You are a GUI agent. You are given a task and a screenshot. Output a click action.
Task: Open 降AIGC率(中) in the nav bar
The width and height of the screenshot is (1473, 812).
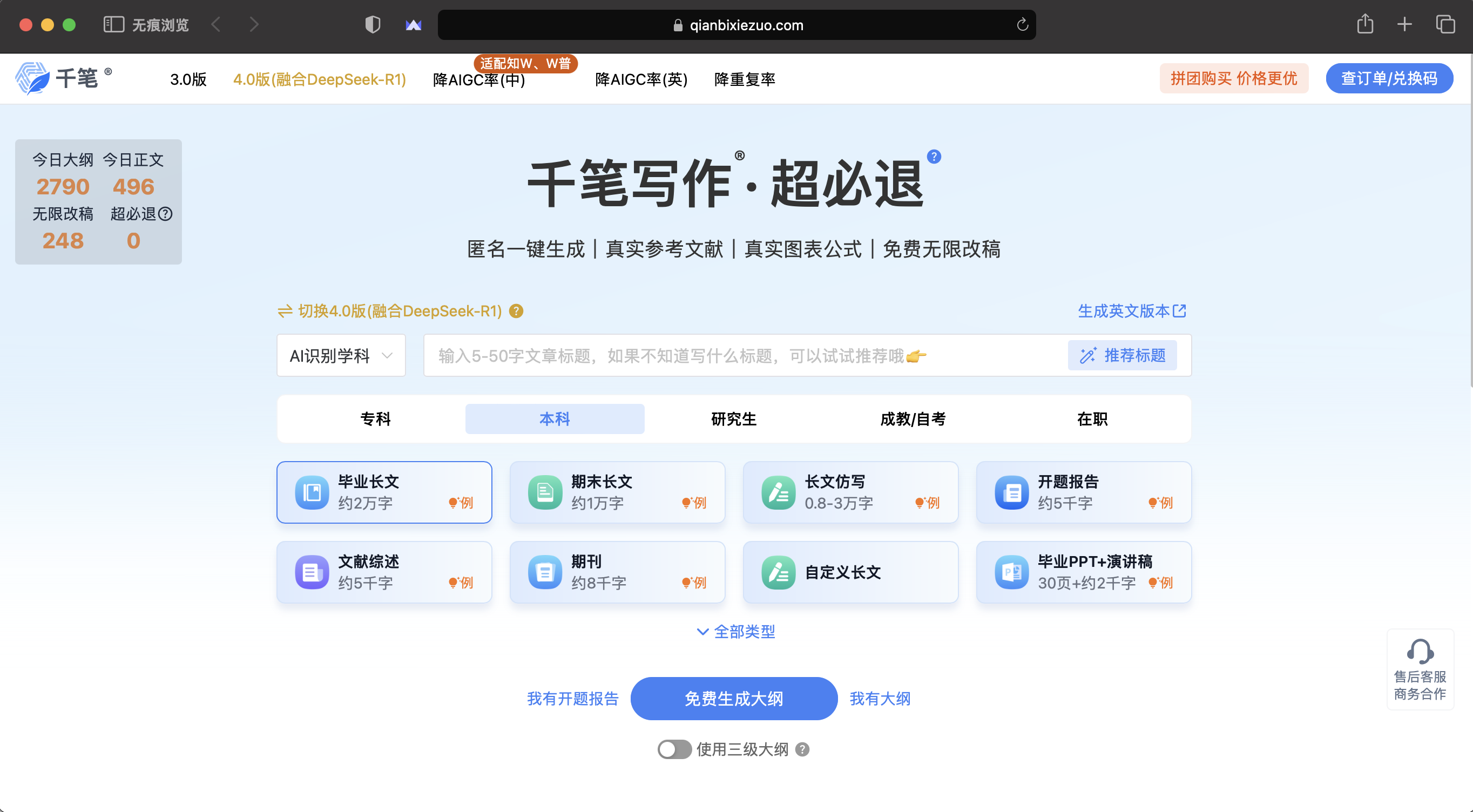pos(479,79)
